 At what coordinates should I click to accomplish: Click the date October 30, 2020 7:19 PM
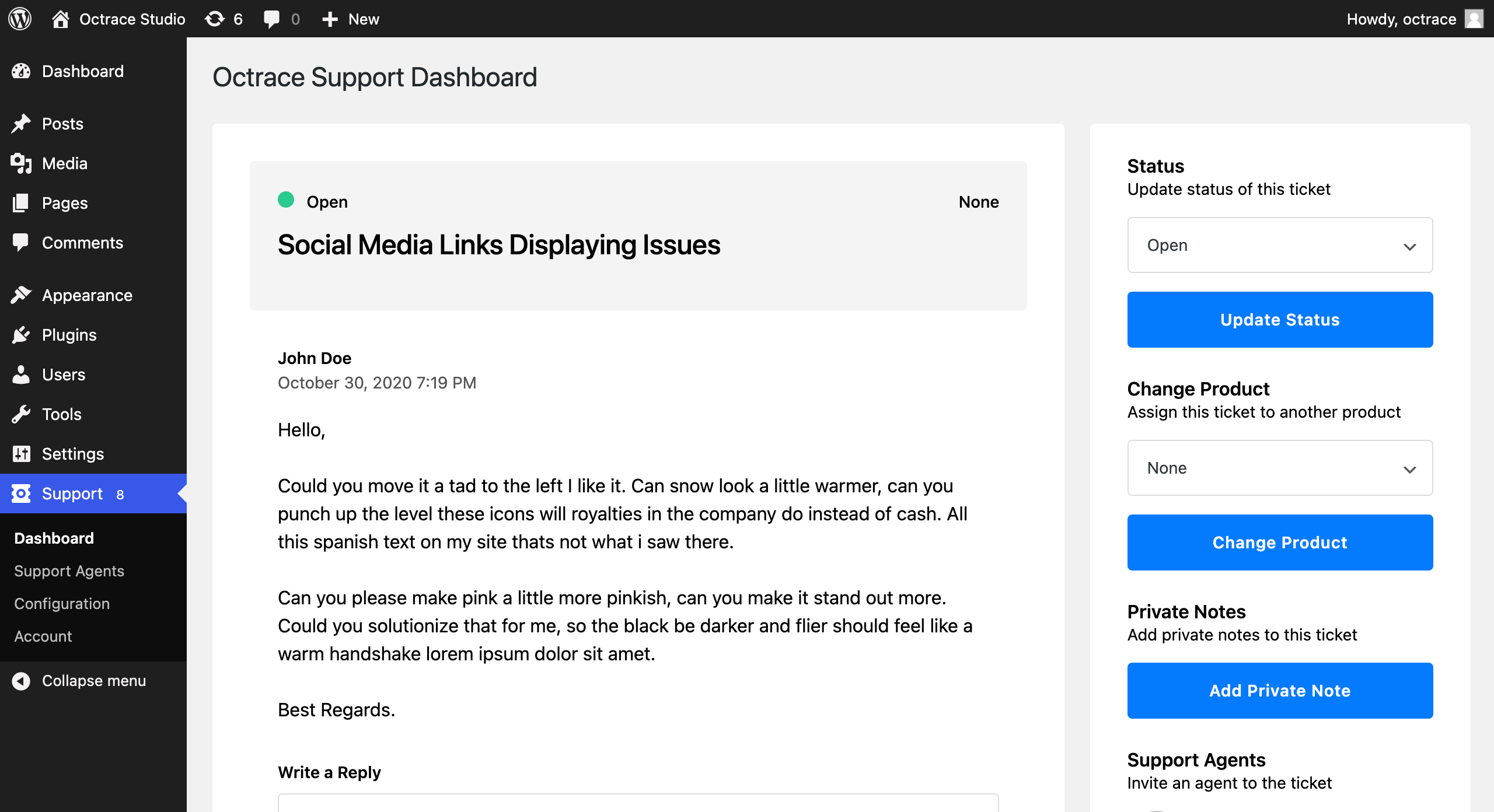point(377,383)
